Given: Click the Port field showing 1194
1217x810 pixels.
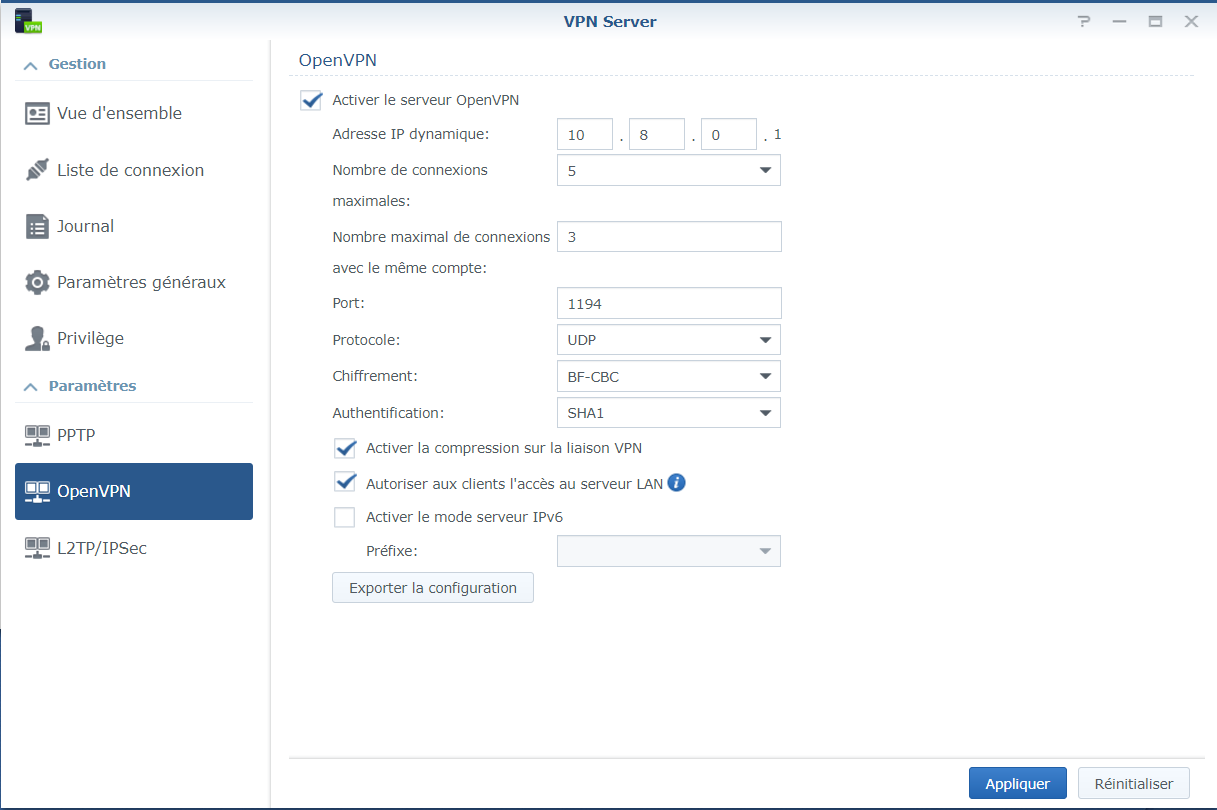Looking at the screenshot, I should (x=668, y=303).
